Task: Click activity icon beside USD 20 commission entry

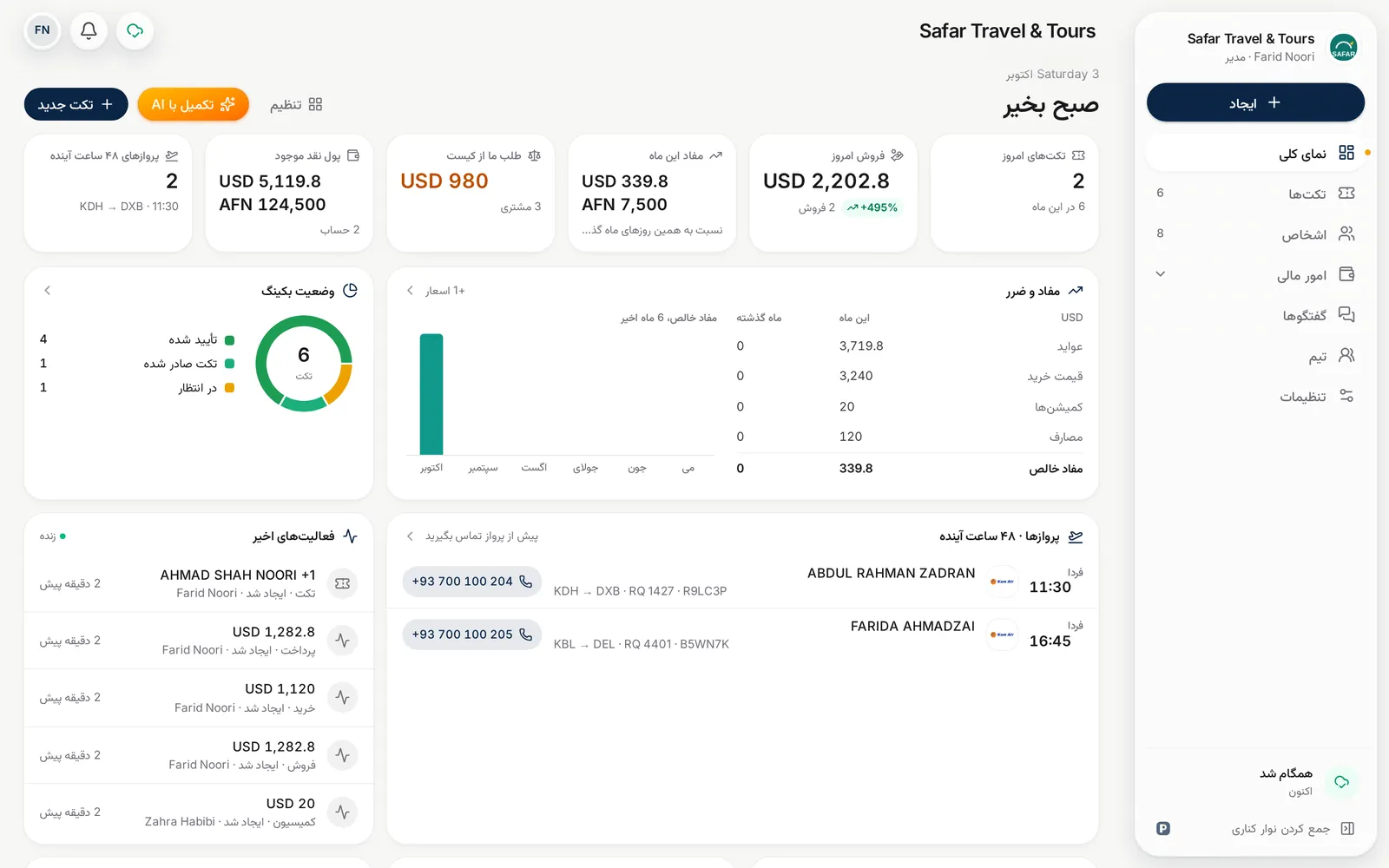Action: click(343, 812)
